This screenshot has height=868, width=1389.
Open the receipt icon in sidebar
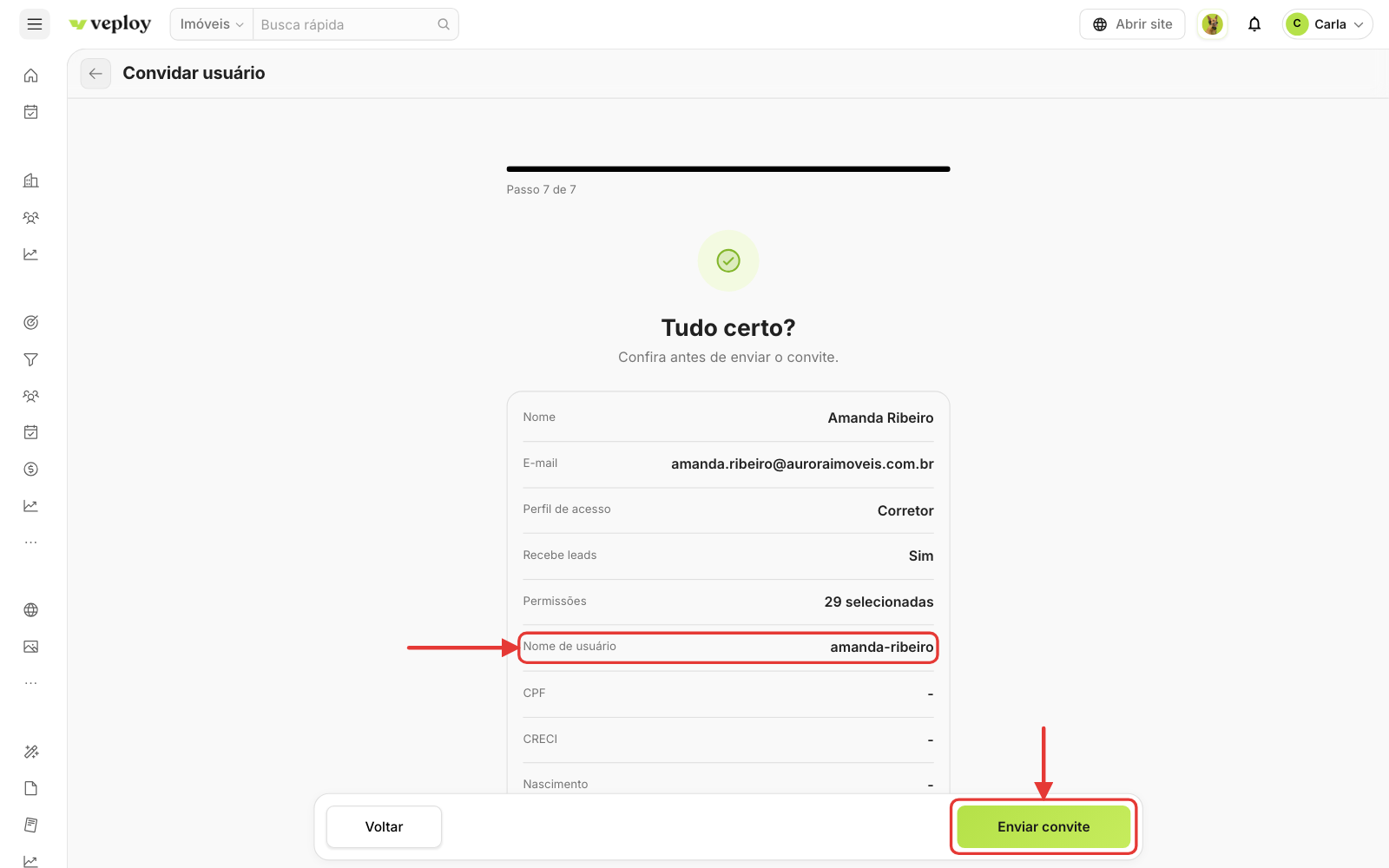coord(31,825)
